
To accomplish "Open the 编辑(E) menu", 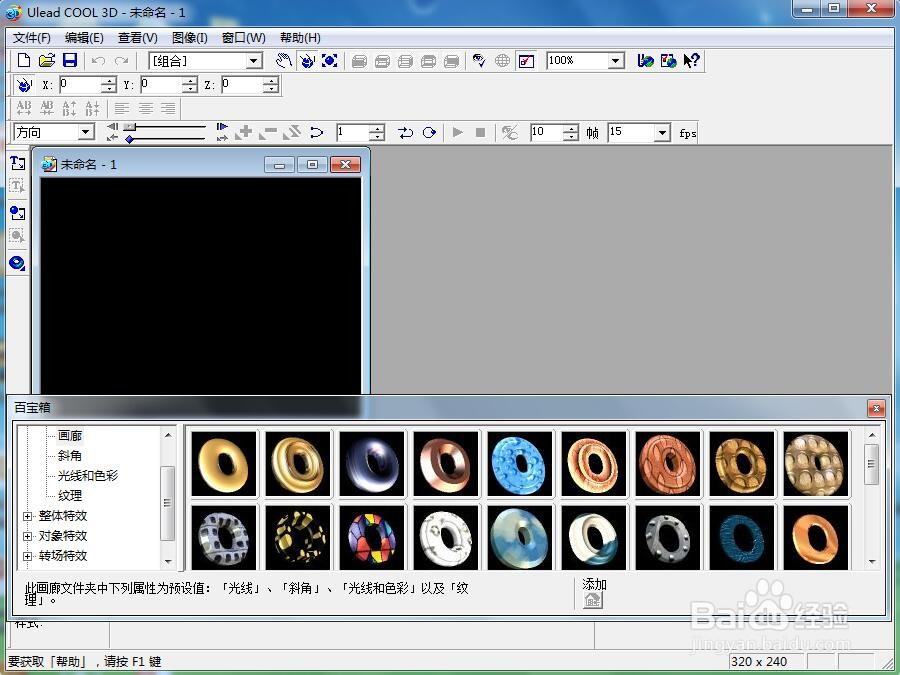I will tap(84, 38).
